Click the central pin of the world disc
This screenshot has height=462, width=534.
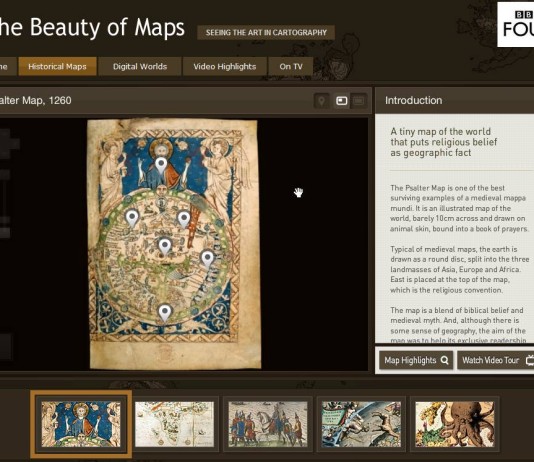165,247
